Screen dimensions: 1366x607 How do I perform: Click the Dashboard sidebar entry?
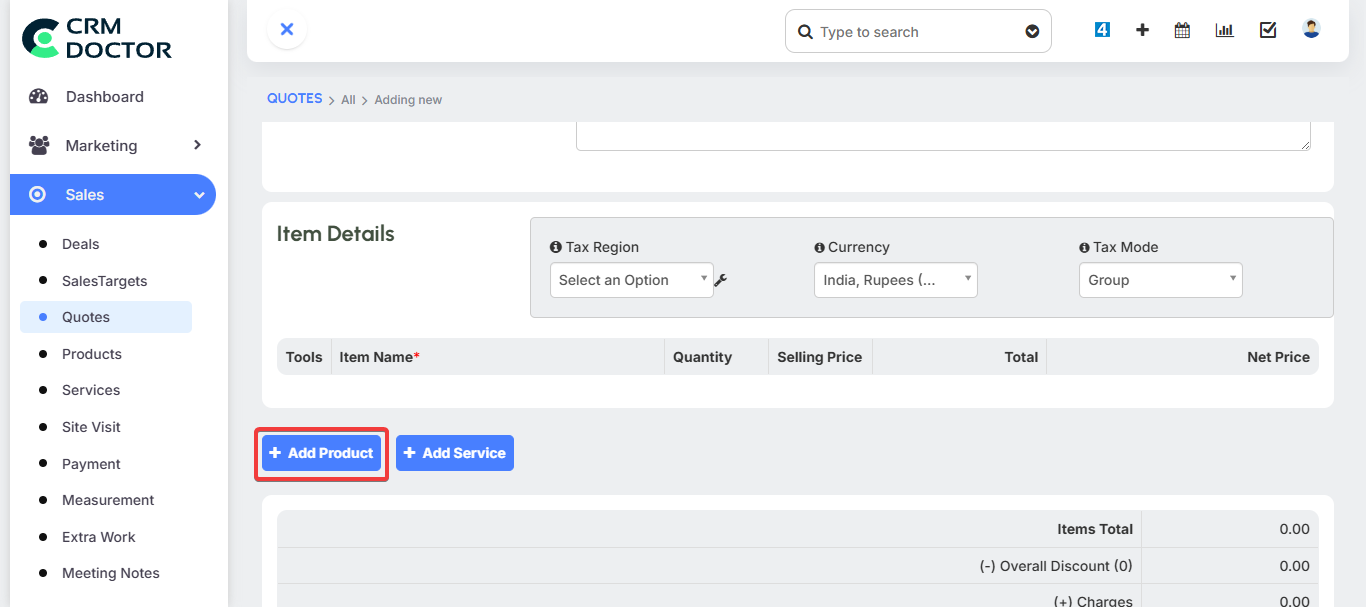(x=104, y=96)
